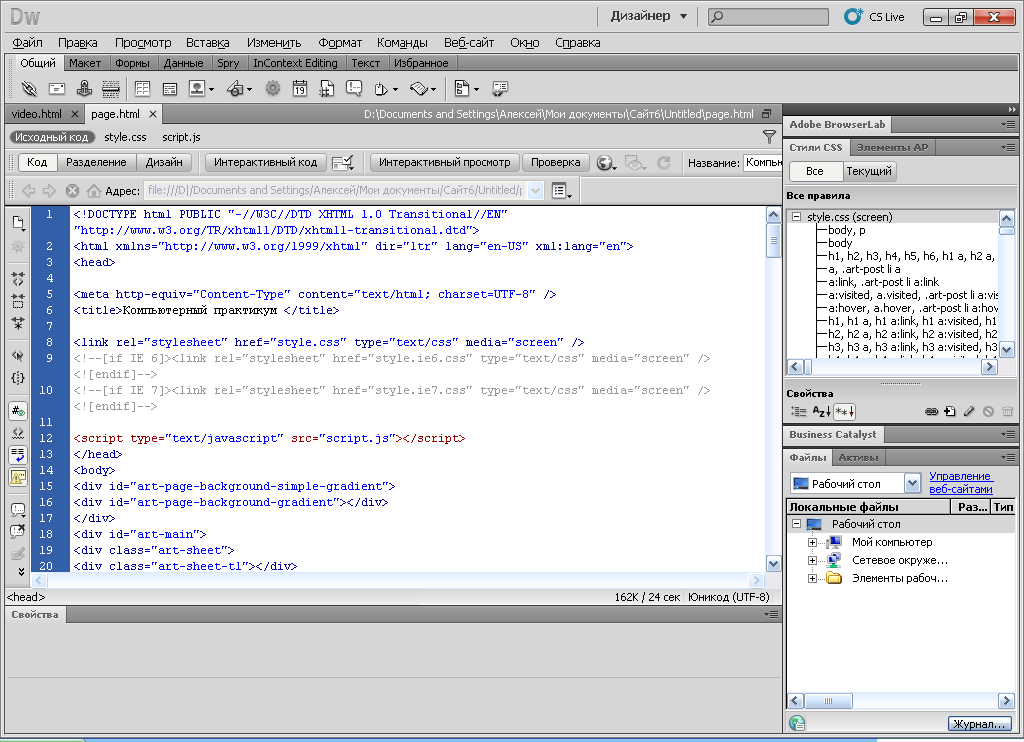The width and height of the screenshot is (1024, 742).
Task: Open the Веб-сайт menu
Action: pos(469,42)
